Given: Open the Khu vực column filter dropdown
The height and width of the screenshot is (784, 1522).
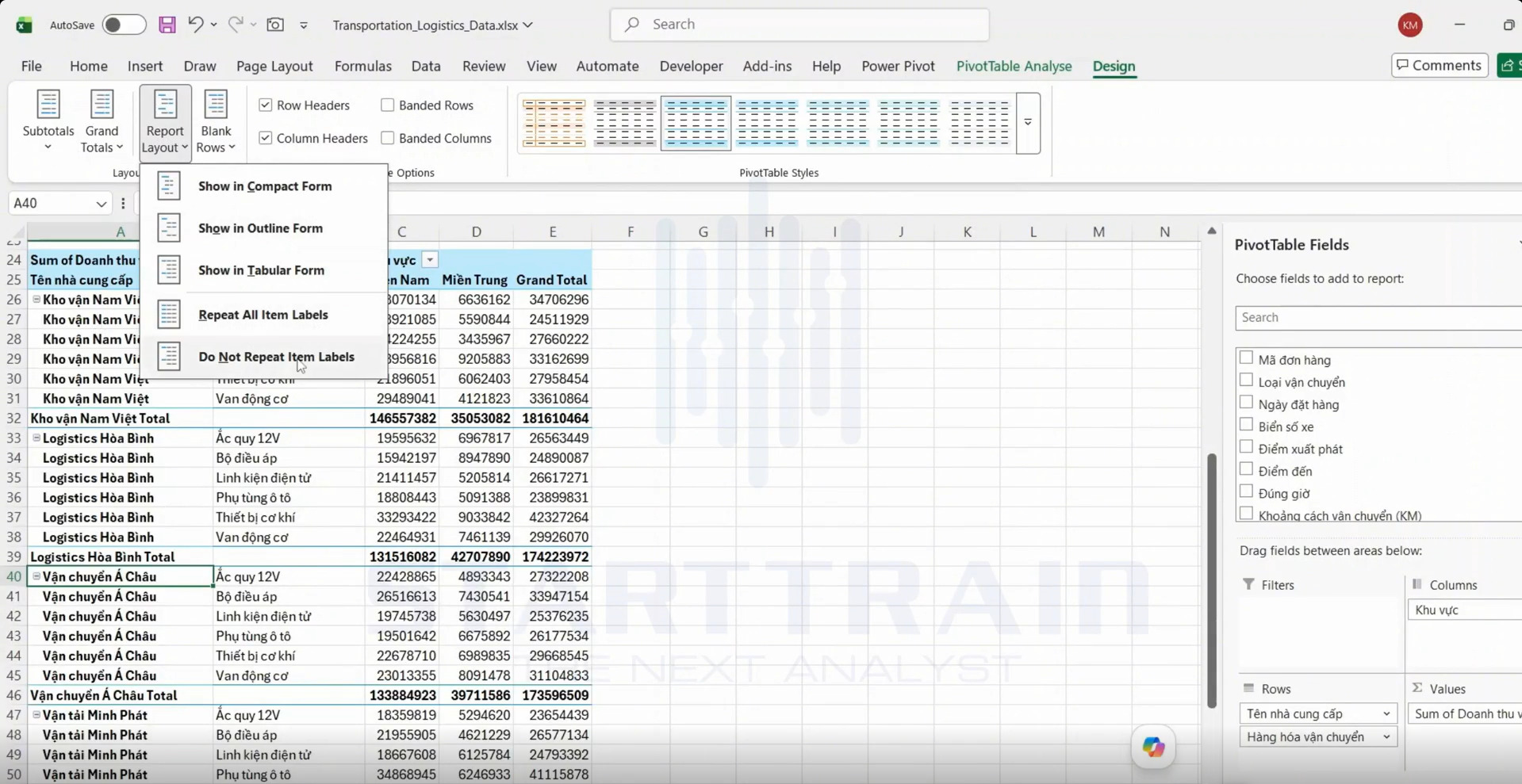Looking at the screenshot, I should pos(430,260).
